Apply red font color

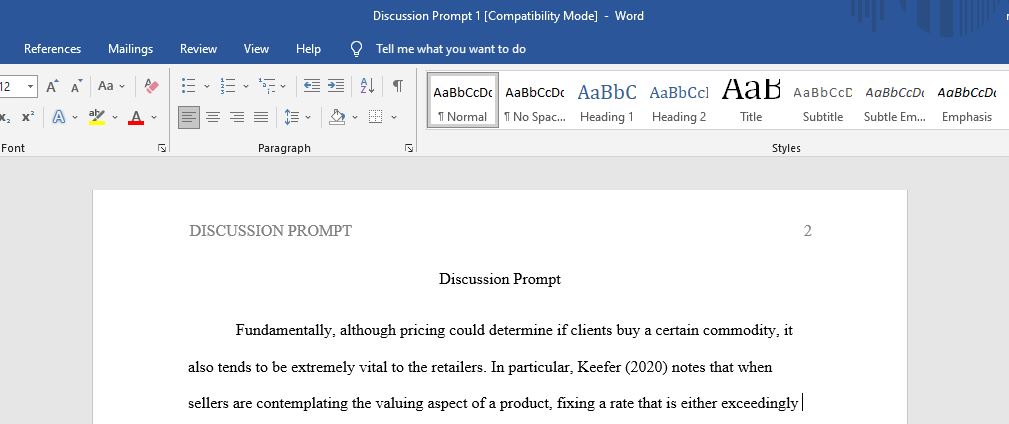[x=136, y=117]
